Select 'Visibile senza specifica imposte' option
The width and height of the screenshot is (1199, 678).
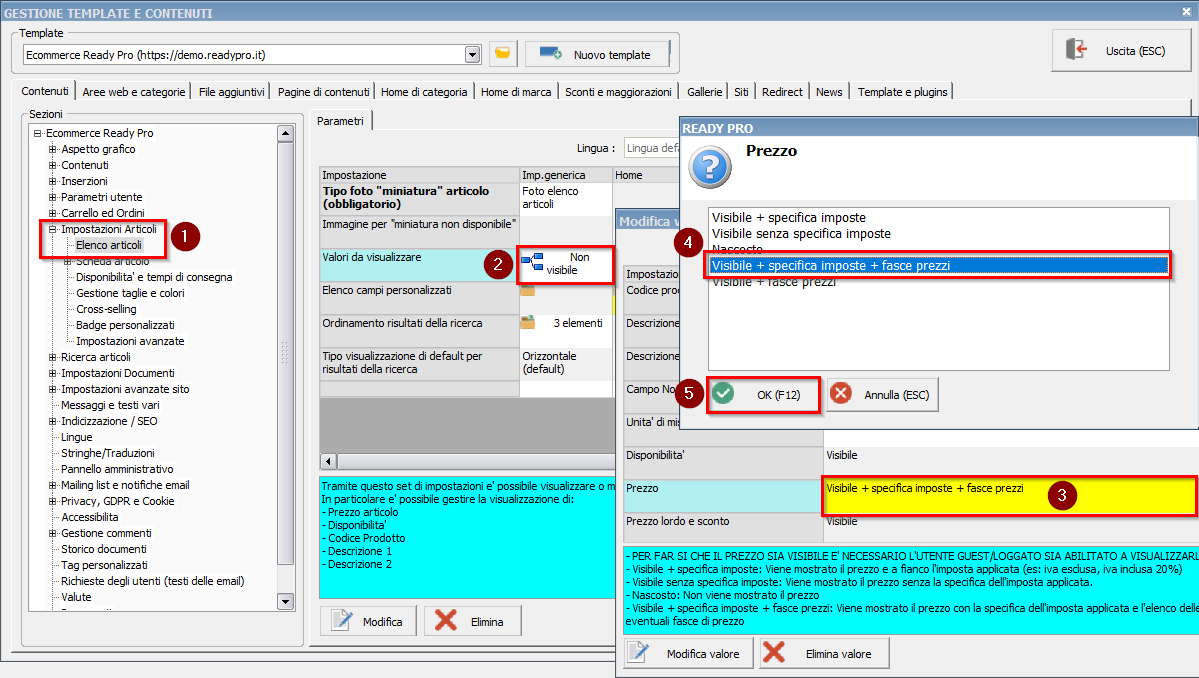801,233
